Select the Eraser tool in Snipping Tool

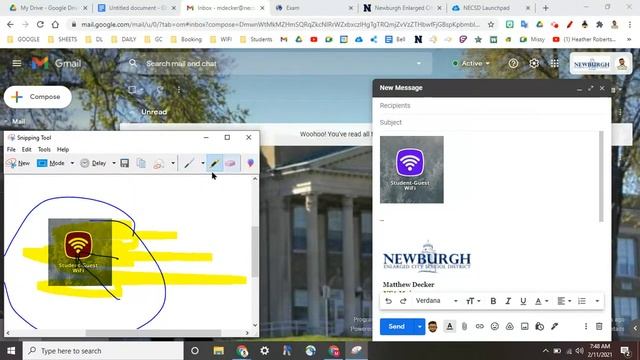(x=230, y=163)
